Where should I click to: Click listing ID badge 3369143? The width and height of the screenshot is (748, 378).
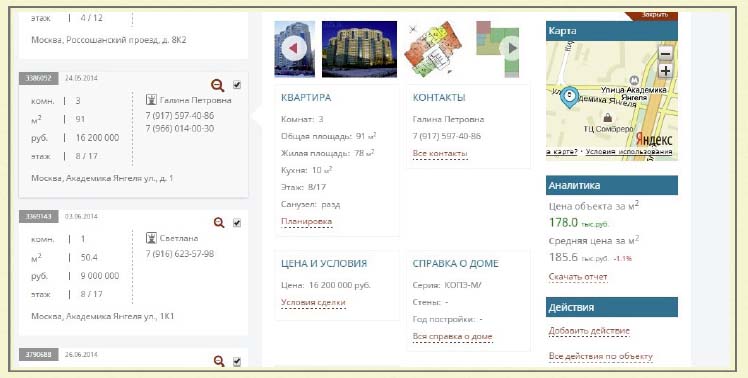click(39, 216)
